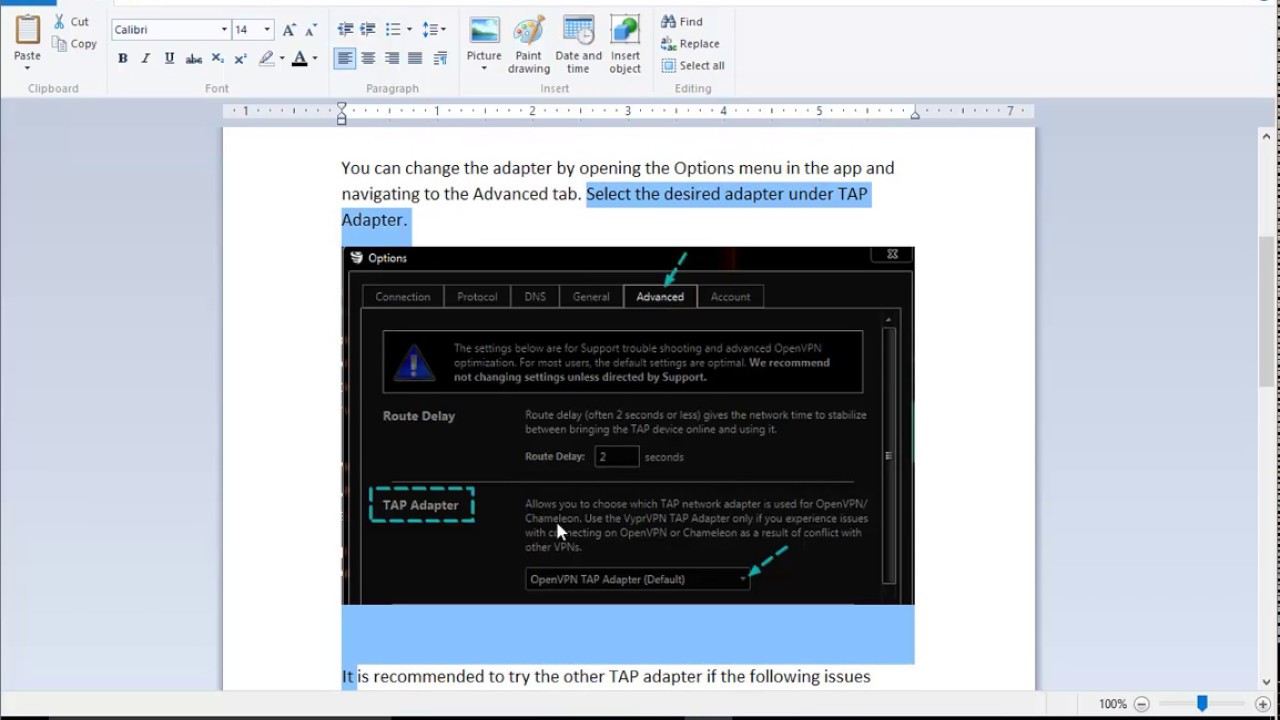The image size is (1280, 720).
Task: Expand the Picture options arrow
Action: (x=484, y=69)
